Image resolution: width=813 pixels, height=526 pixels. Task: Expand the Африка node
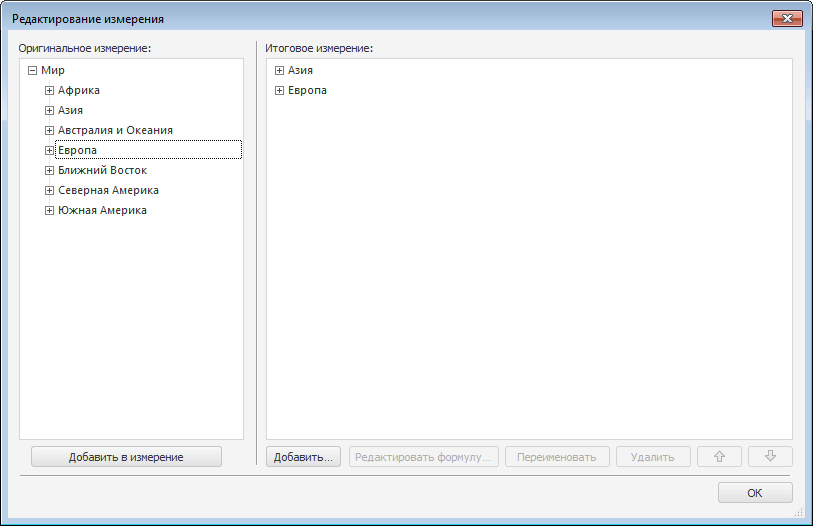pos(49,90)
